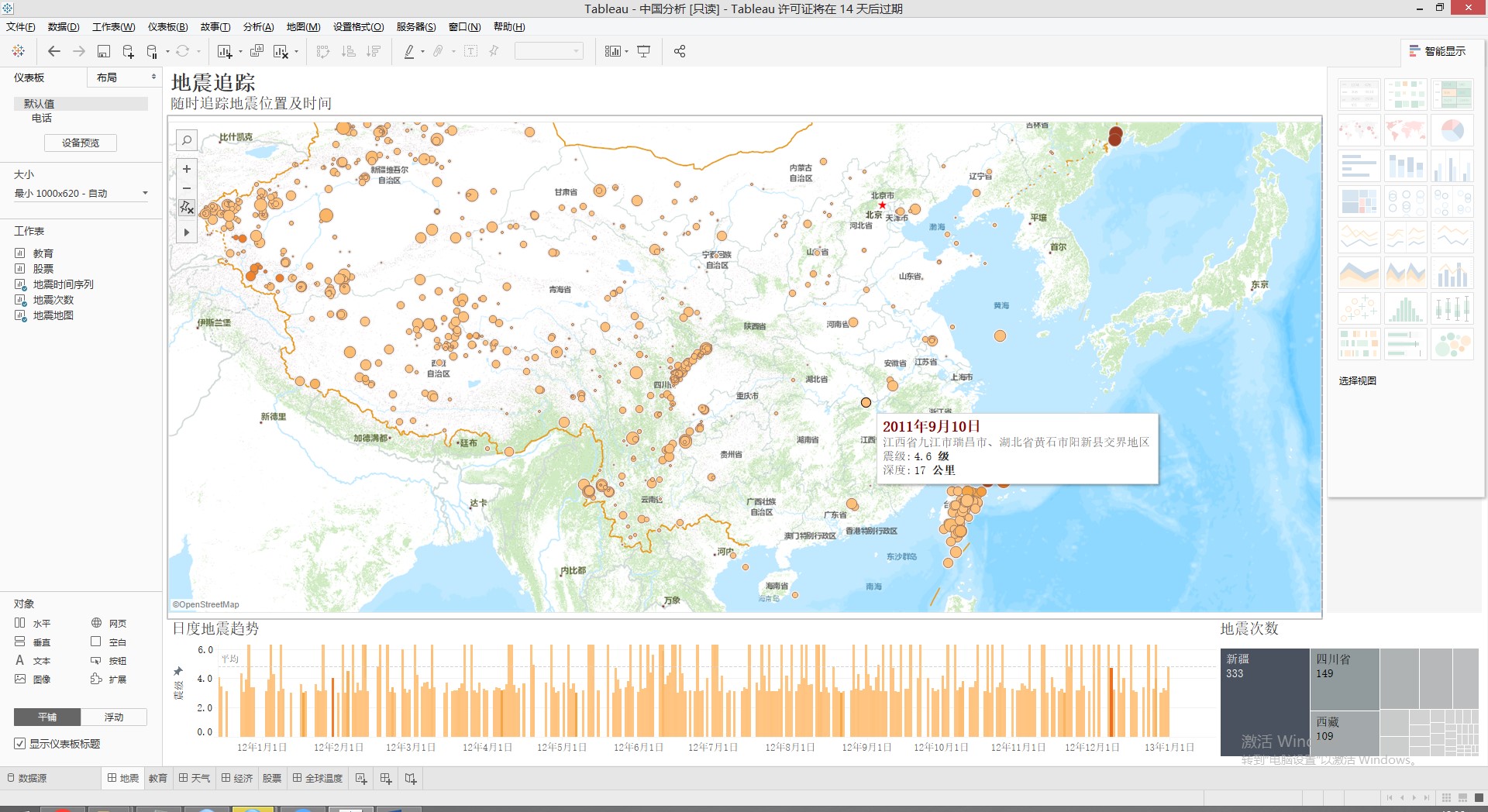Add new dashboard tab icon
This screenshot has height=812, width=1488.
tap(386, 779)
